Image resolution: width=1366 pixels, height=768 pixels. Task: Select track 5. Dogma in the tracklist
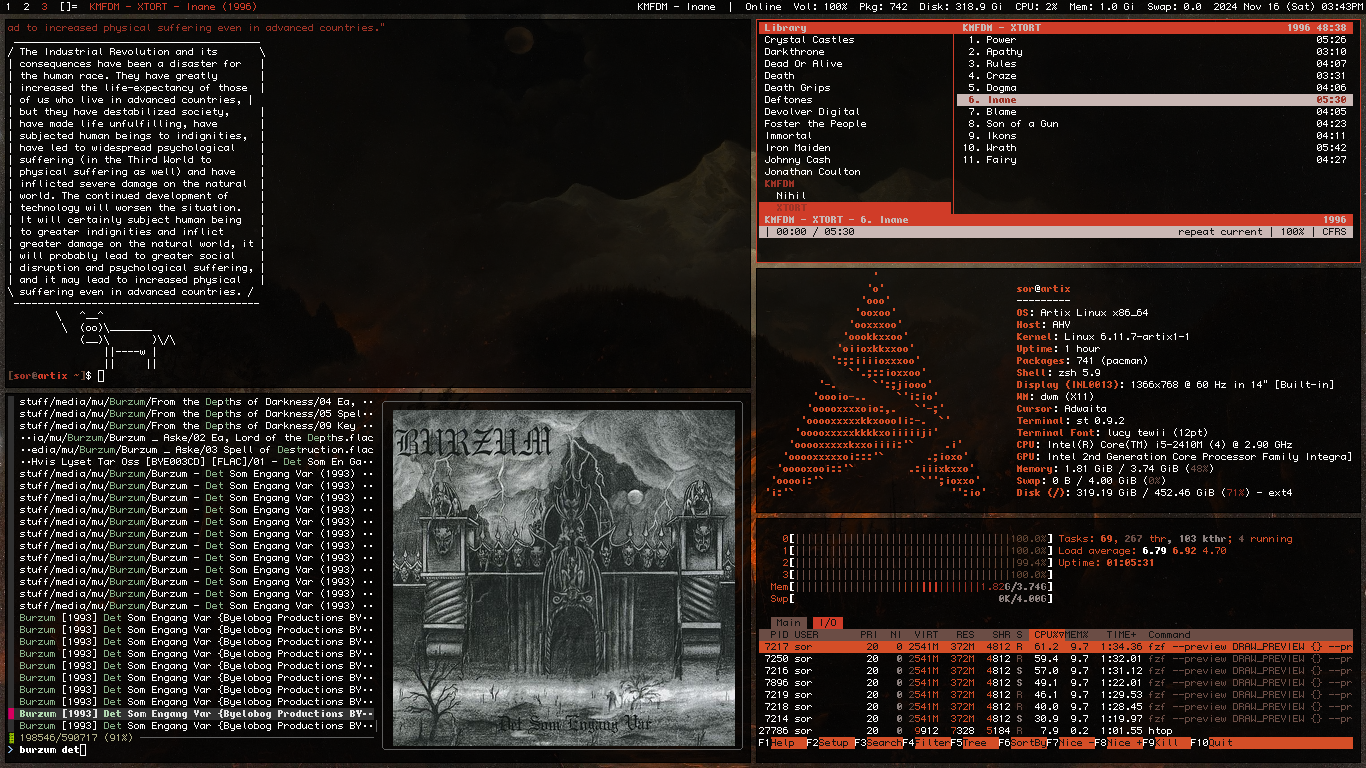tap(1154, 88)
